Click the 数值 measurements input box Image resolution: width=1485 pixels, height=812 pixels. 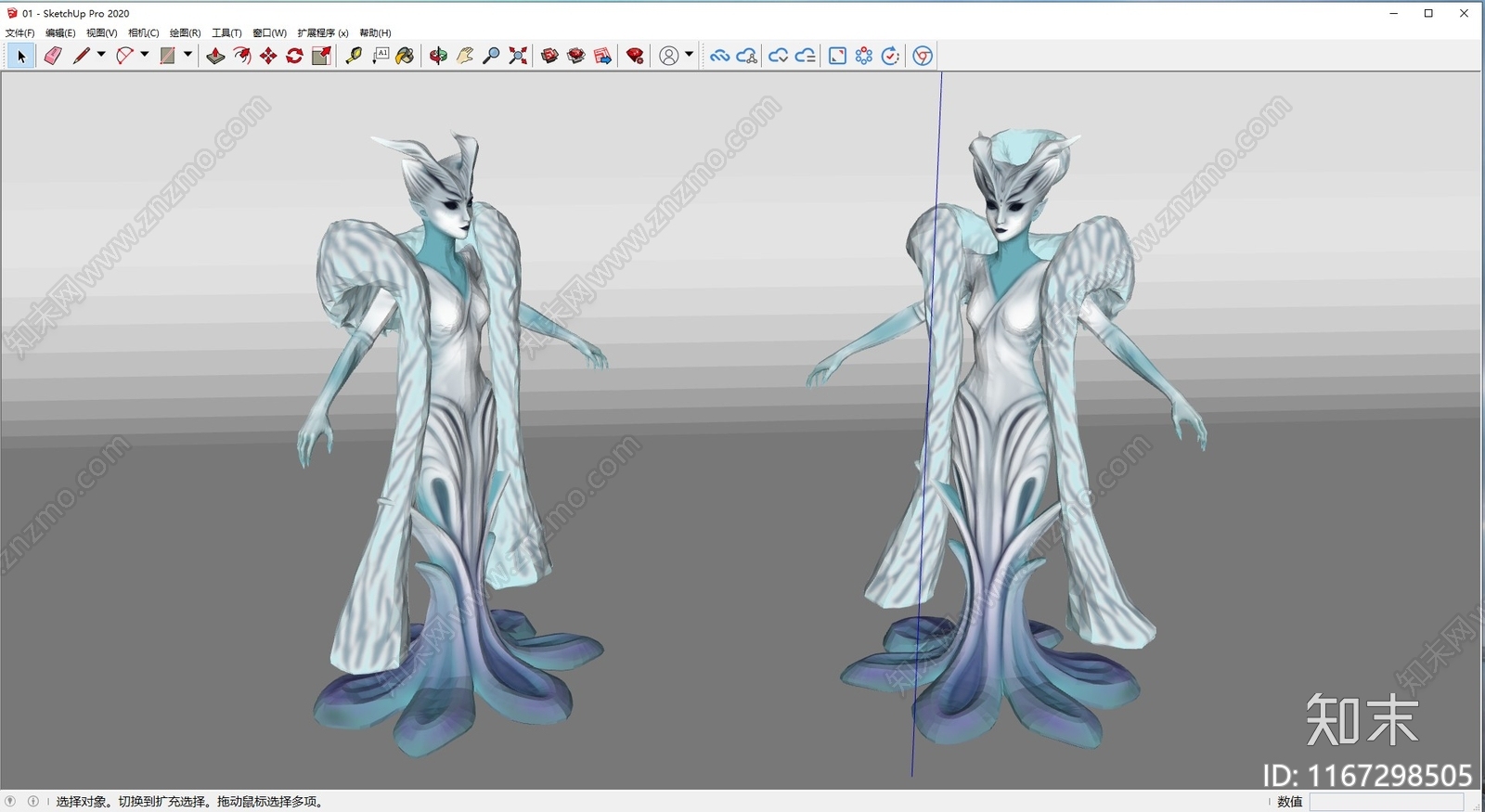[1387, 802]
